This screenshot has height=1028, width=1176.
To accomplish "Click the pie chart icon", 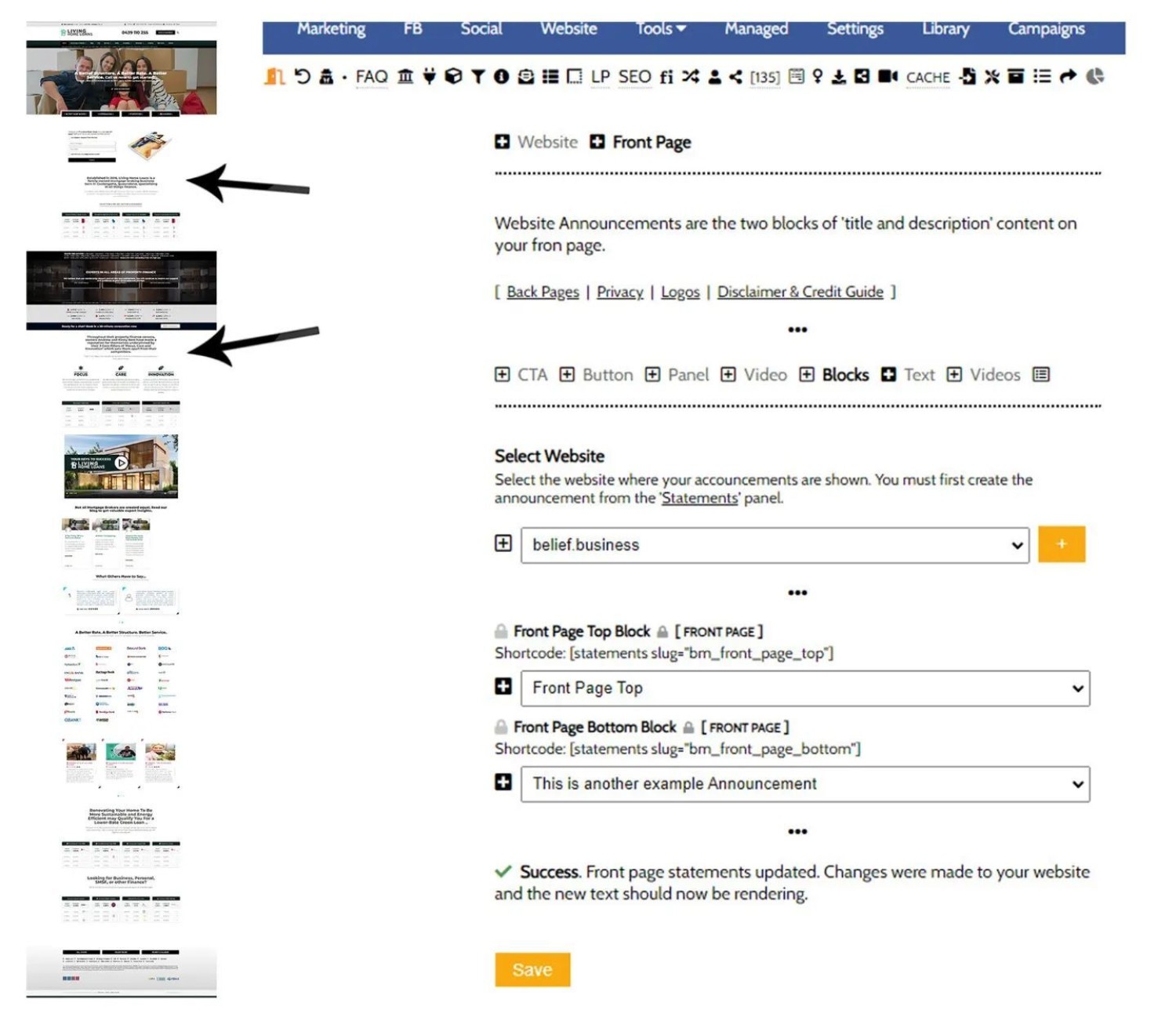I will (x=1095, y=76).
